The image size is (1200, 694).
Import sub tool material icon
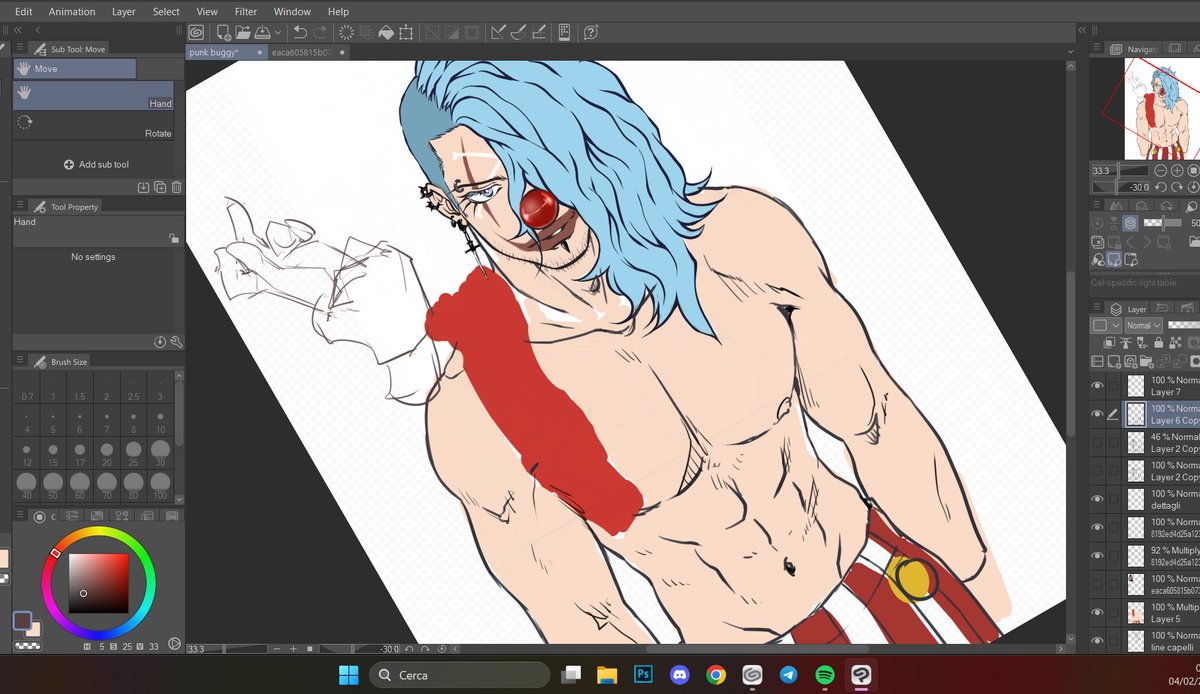point(143,187)
